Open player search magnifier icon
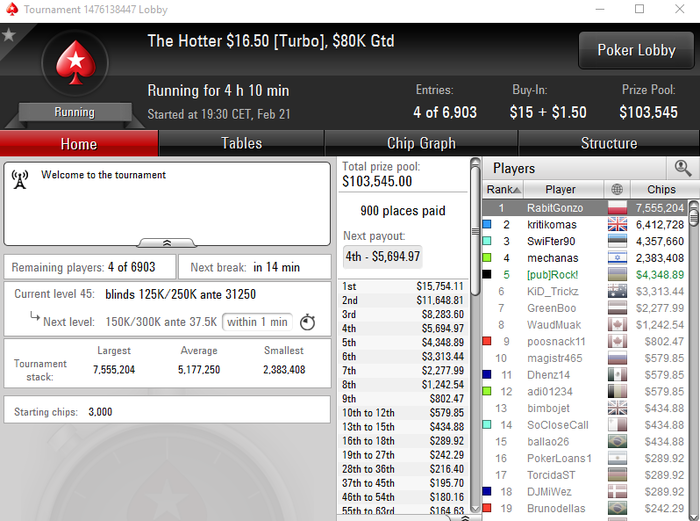 click(683, 168)
